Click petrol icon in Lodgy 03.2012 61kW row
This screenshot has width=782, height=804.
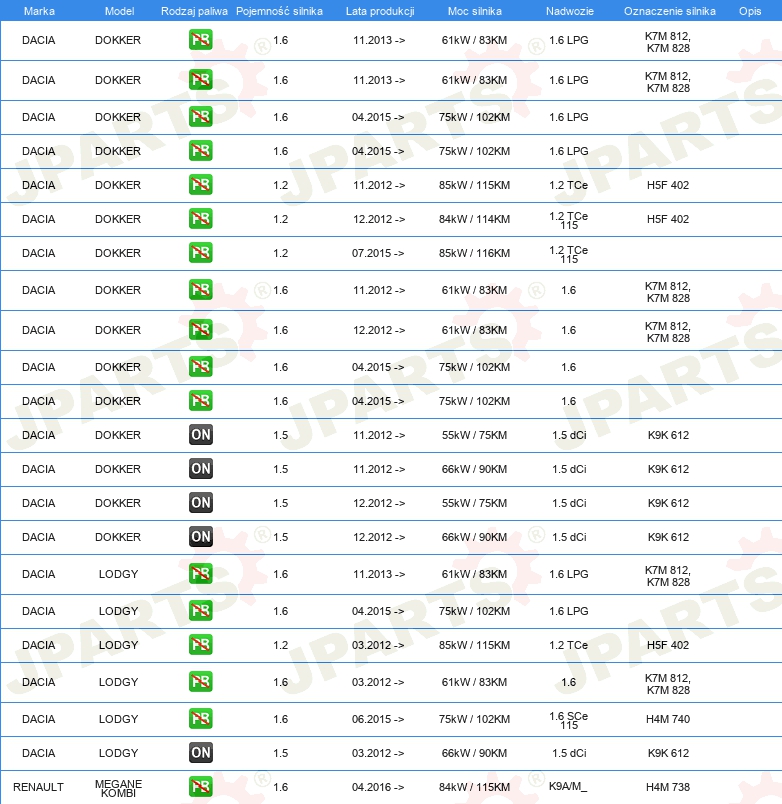point(200,682)
